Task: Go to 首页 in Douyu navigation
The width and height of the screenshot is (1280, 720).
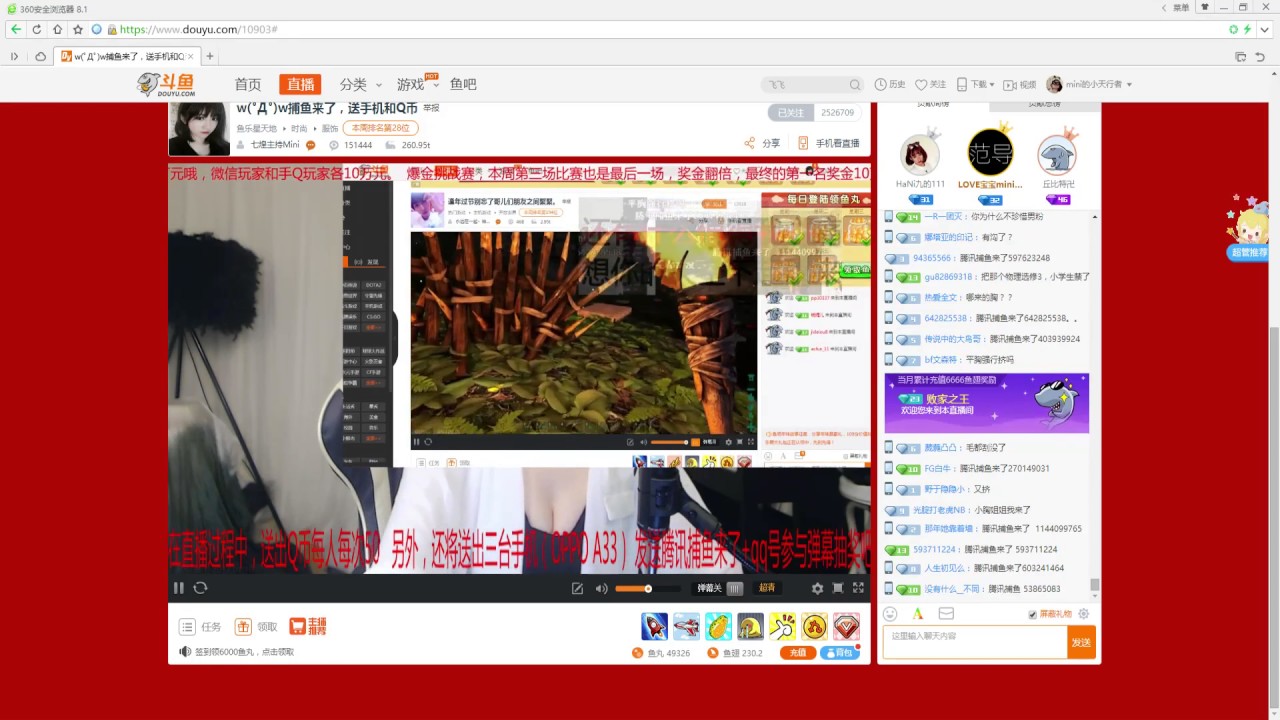Action: [248, 85]
